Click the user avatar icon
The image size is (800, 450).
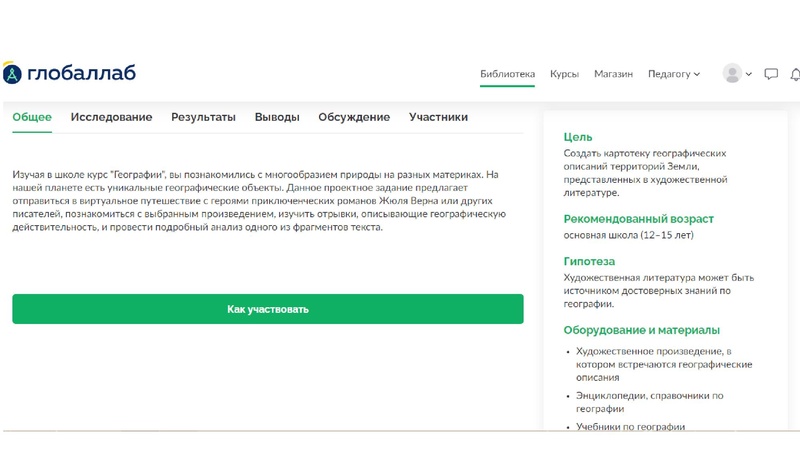732,73
